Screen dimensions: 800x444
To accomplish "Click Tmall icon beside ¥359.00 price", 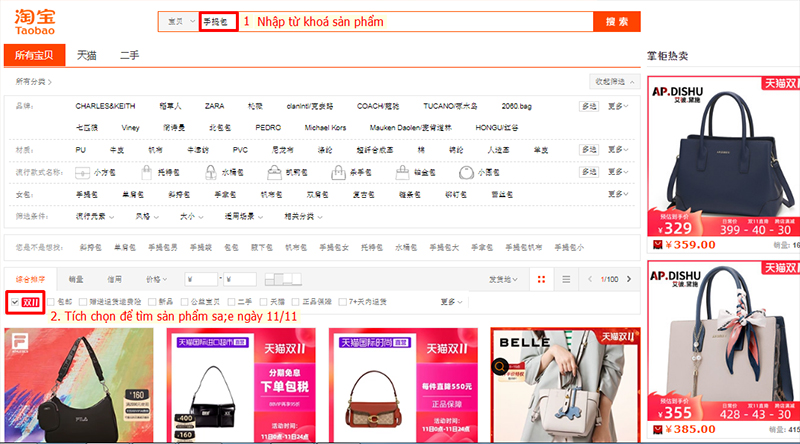I will click(x=658, y=244).
